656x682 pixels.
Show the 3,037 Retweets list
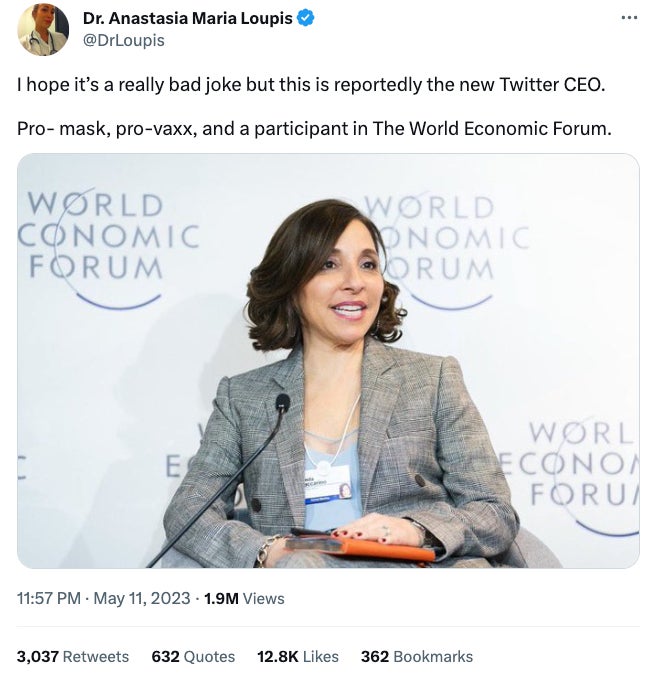pyautogui.click(x=73, y=656)
